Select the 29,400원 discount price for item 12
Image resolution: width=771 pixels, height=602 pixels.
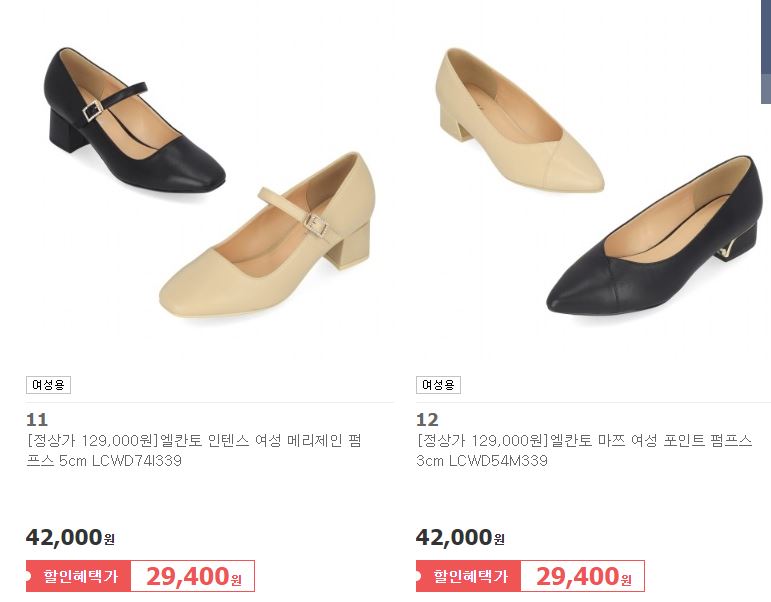point(584,576)
